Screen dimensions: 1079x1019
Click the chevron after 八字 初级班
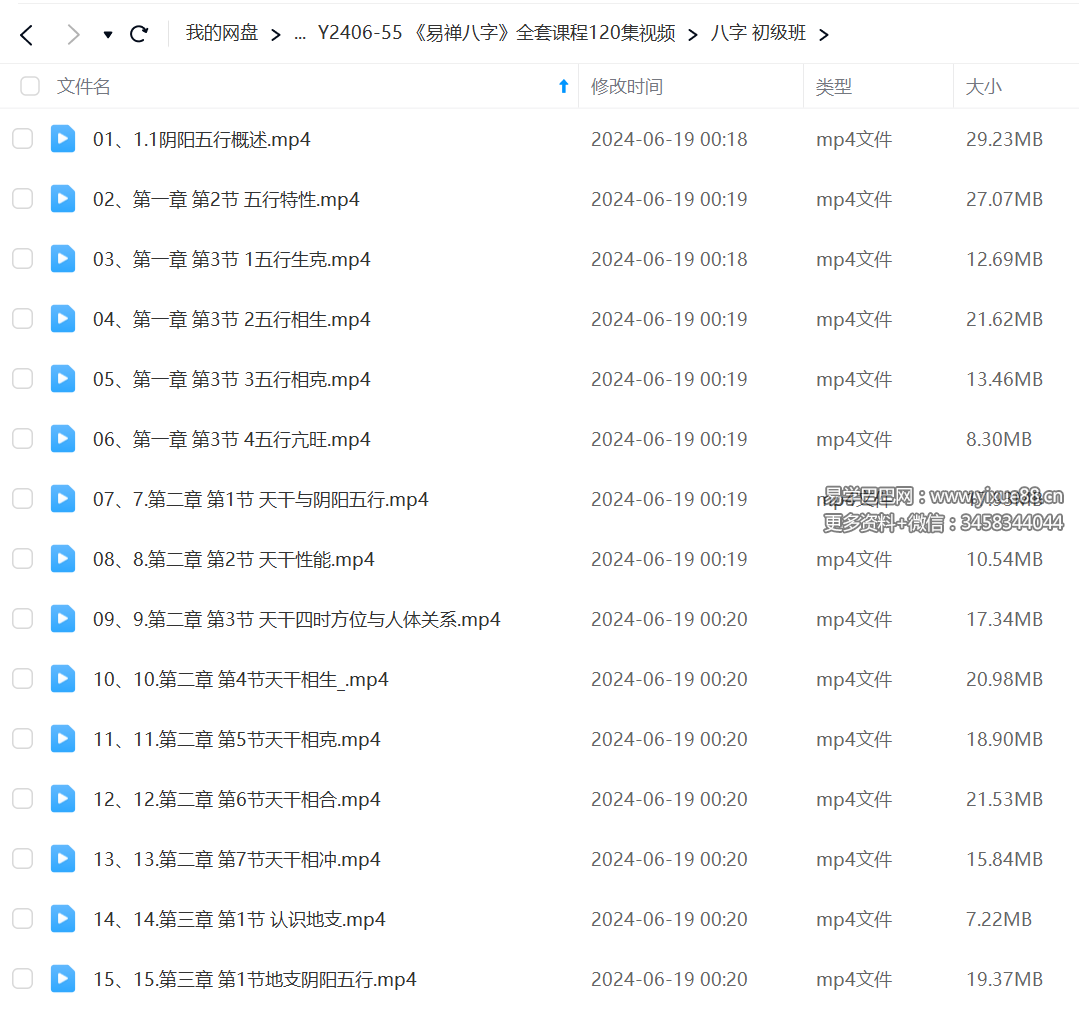824,33
